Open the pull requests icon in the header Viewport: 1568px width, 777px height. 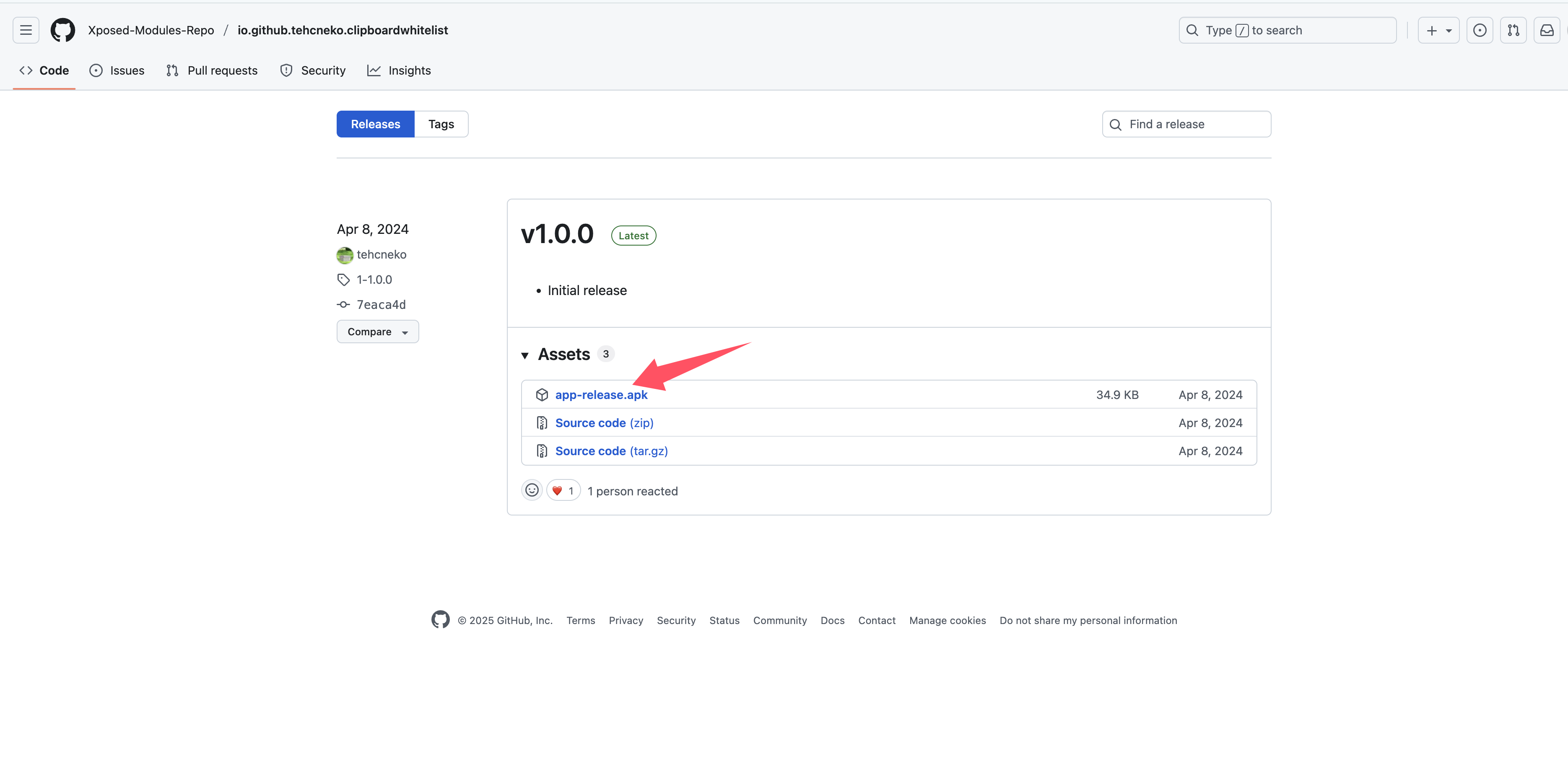tap(1513, 30)
